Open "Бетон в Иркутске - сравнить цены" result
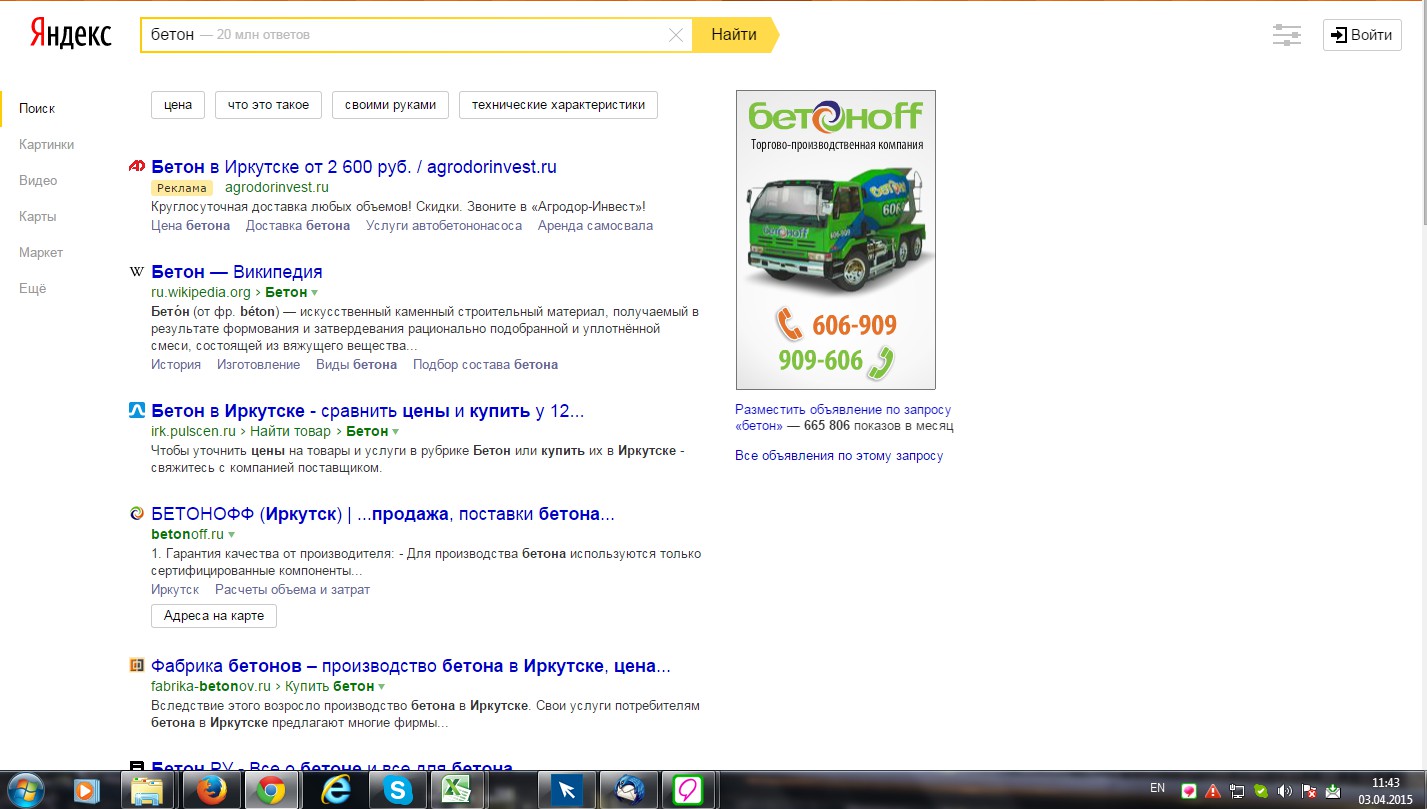This screenshot has width=1427, height=809. point(367,411)
